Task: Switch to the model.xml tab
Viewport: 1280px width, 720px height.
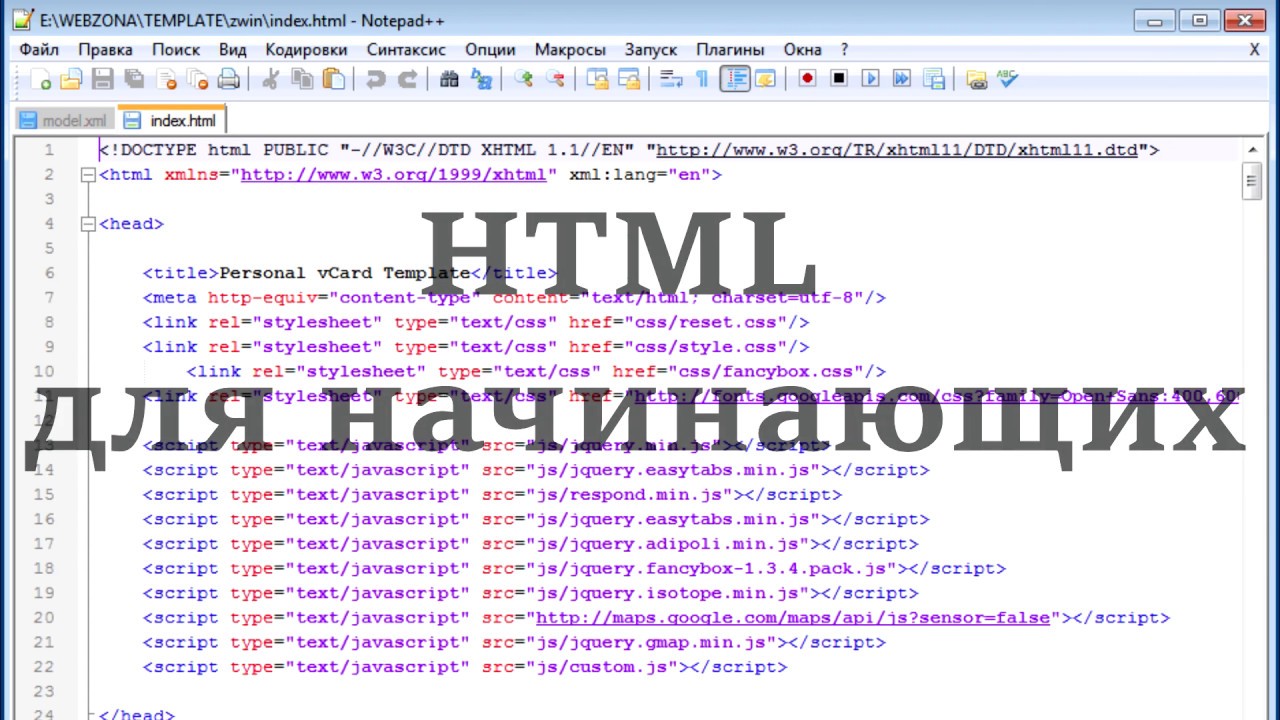Action: click(66, 121)
